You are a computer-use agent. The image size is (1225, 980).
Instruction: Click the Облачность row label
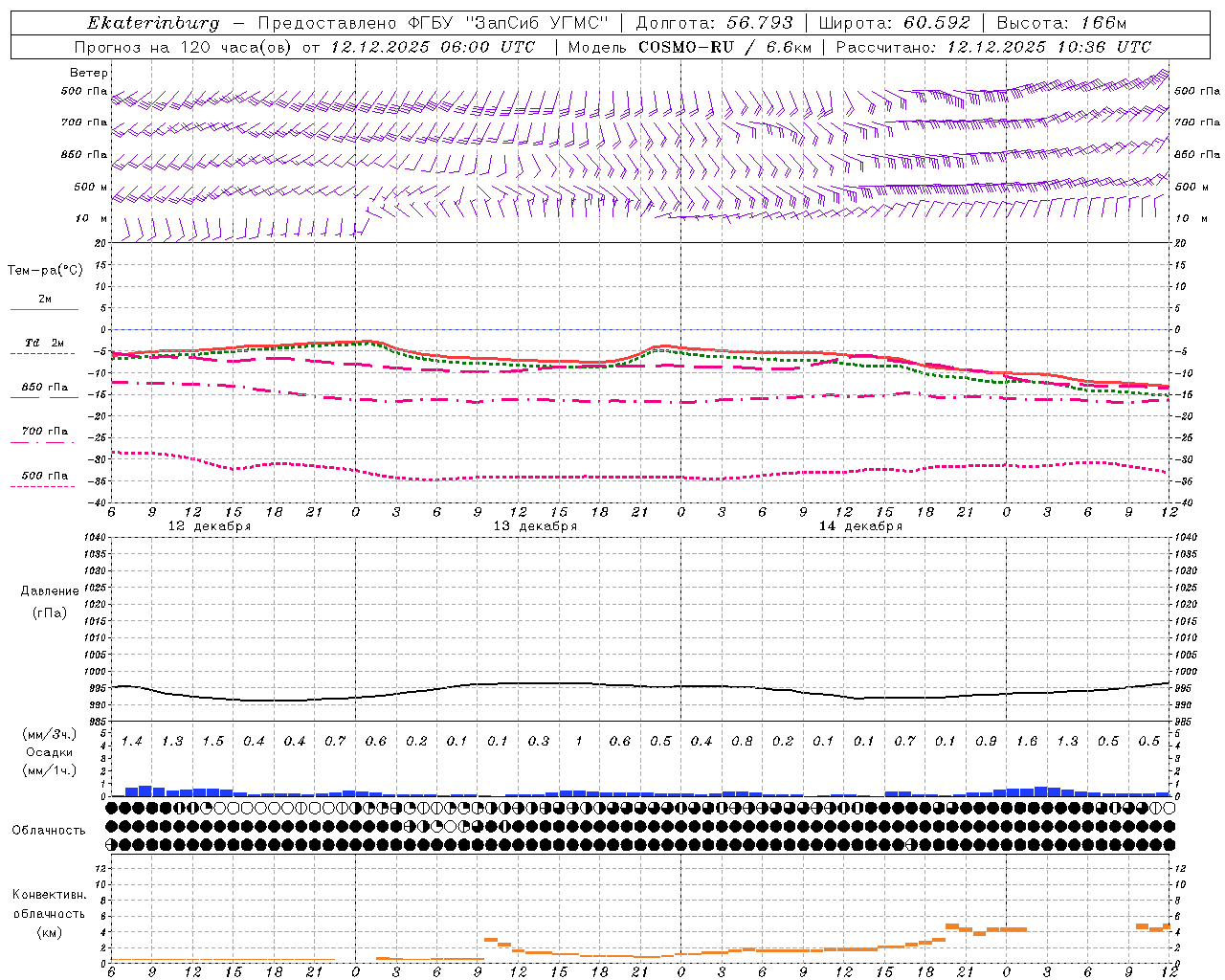[x=49, y=831]
